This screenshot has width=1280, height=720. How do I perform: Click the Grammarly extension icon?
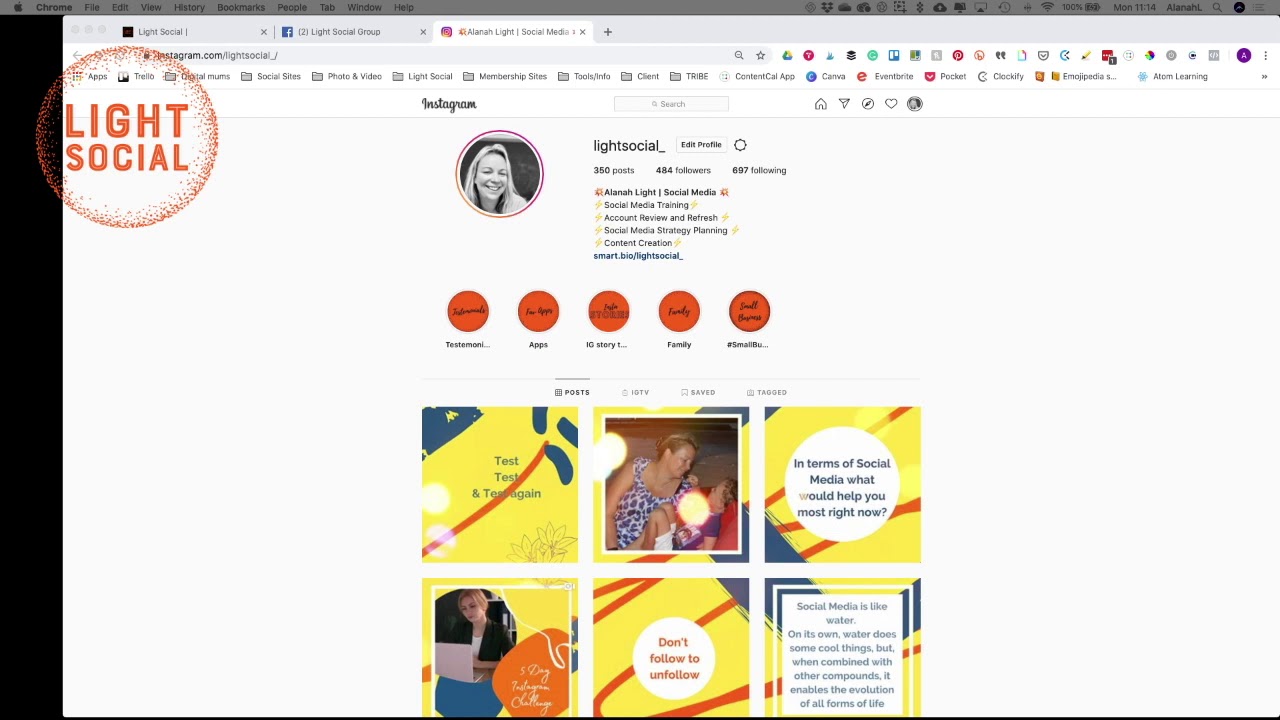872,56
